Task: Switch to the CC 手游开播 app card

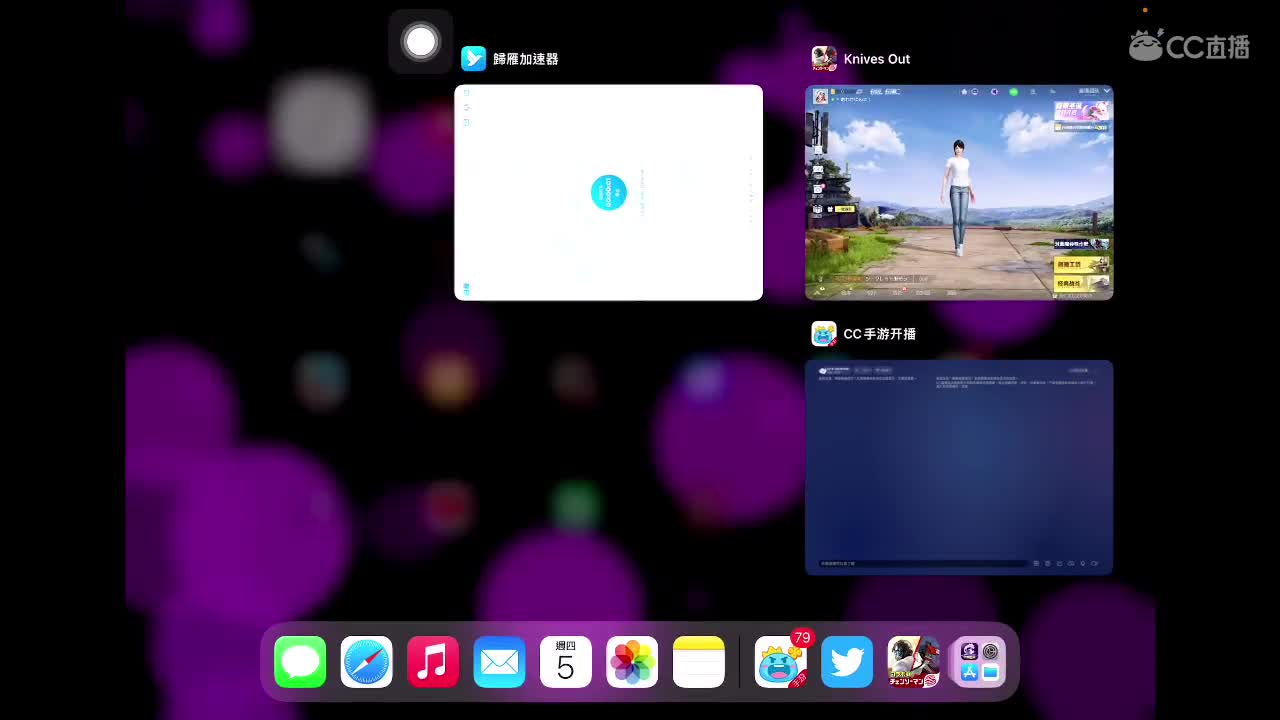Action: tap(959, 467)
